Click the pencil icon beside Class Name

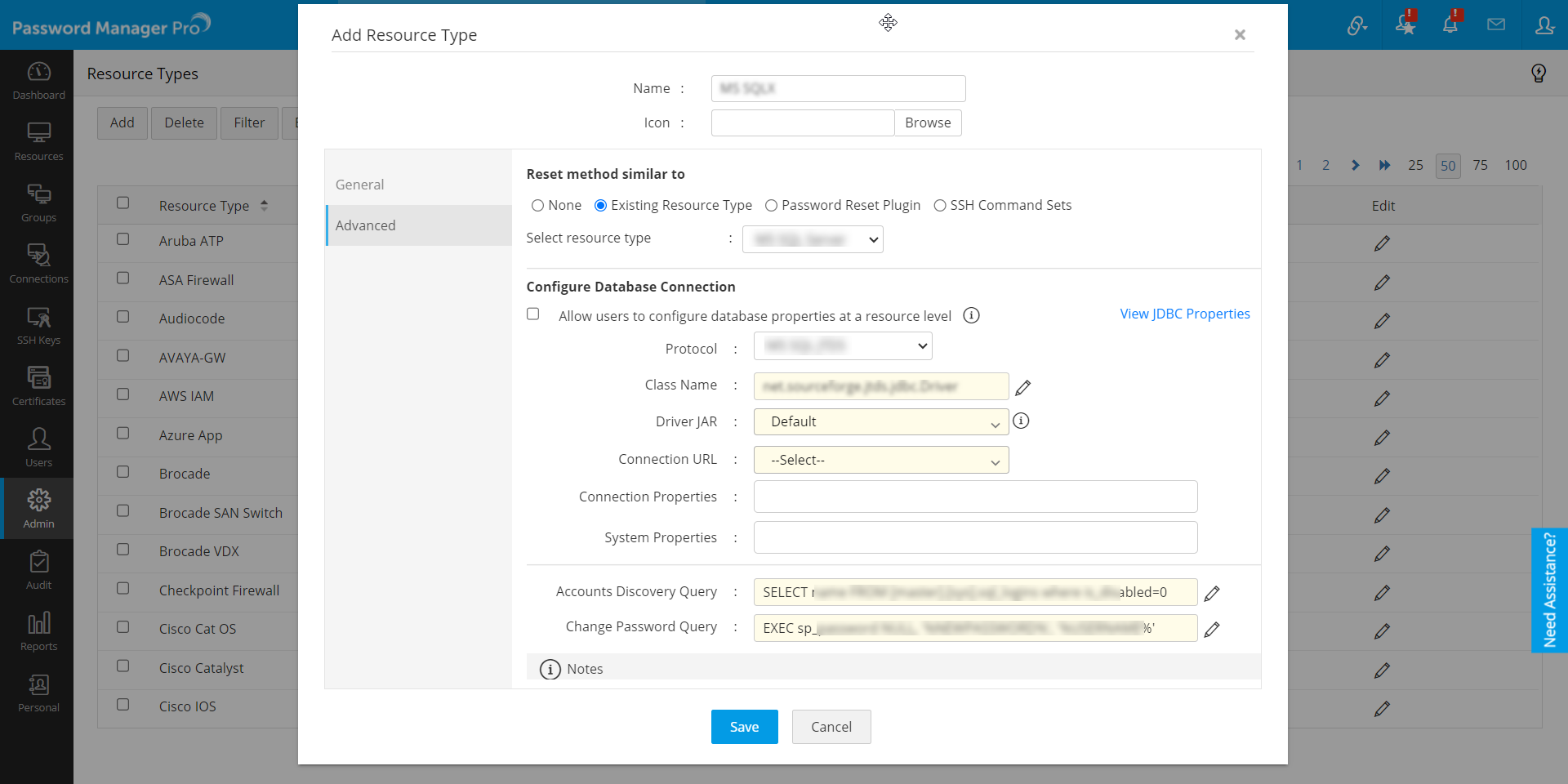pos(1022,387)
